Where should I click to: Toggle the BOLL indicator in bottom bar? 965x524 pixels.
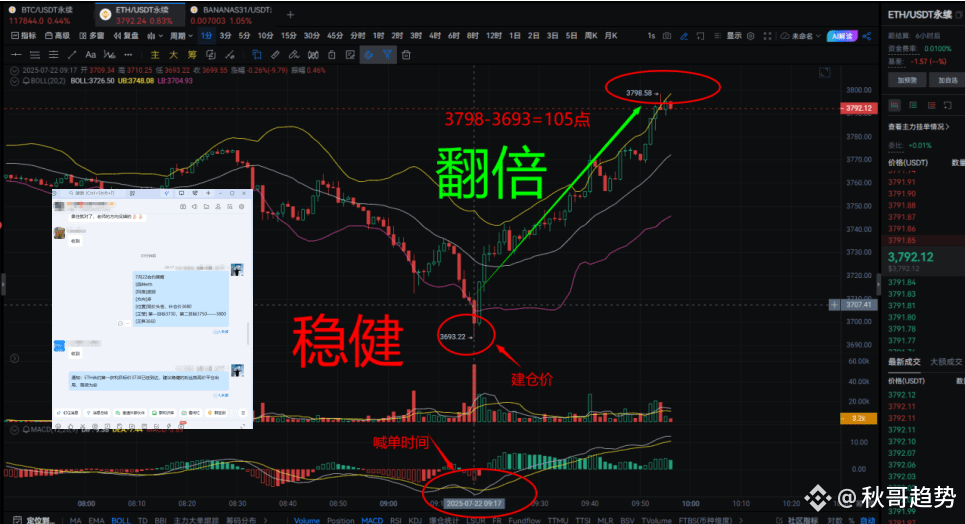point(121,520)
